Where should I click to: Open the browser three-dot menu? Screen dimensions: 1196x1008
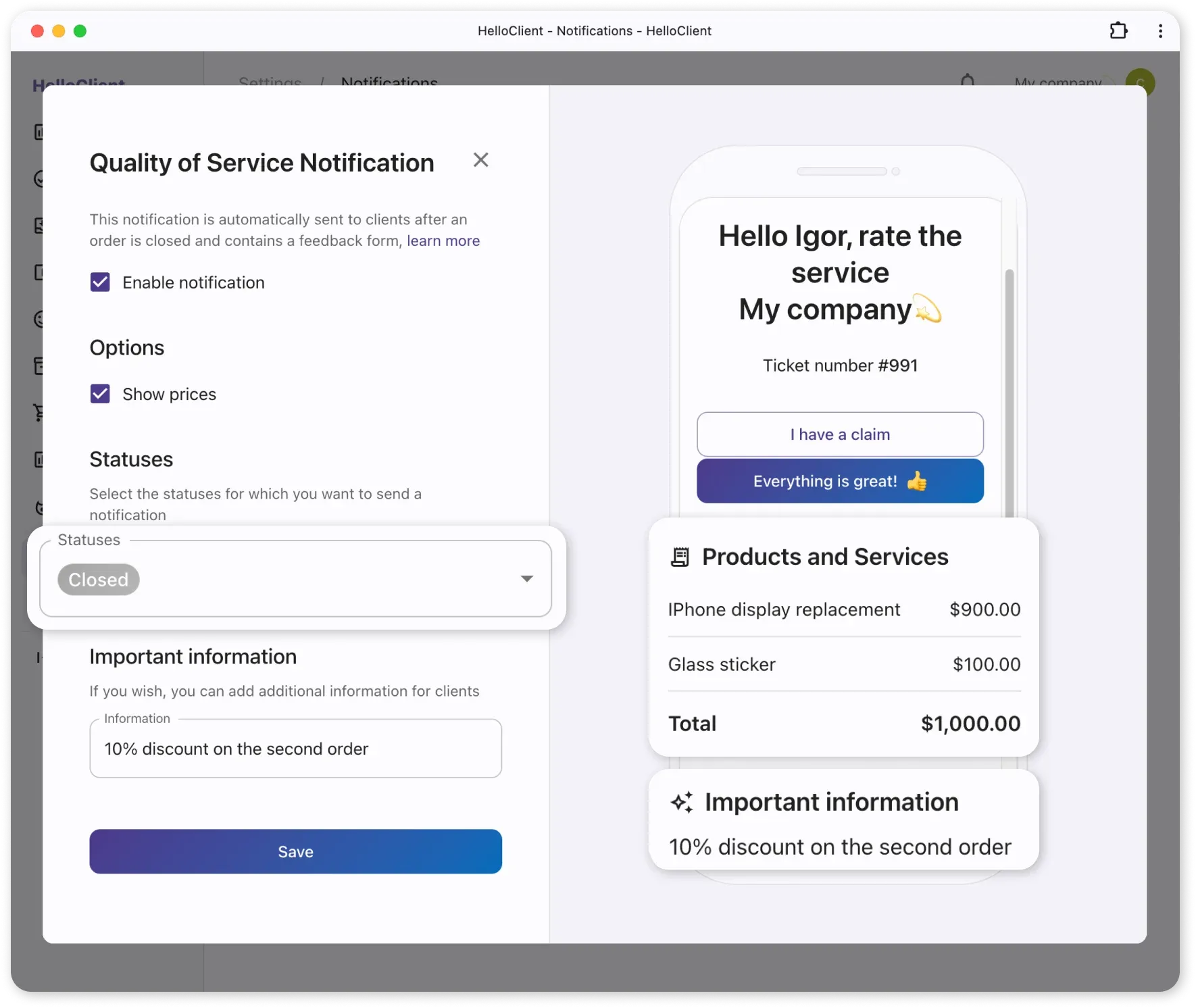pyautogui.click(x=1160, y=31)
